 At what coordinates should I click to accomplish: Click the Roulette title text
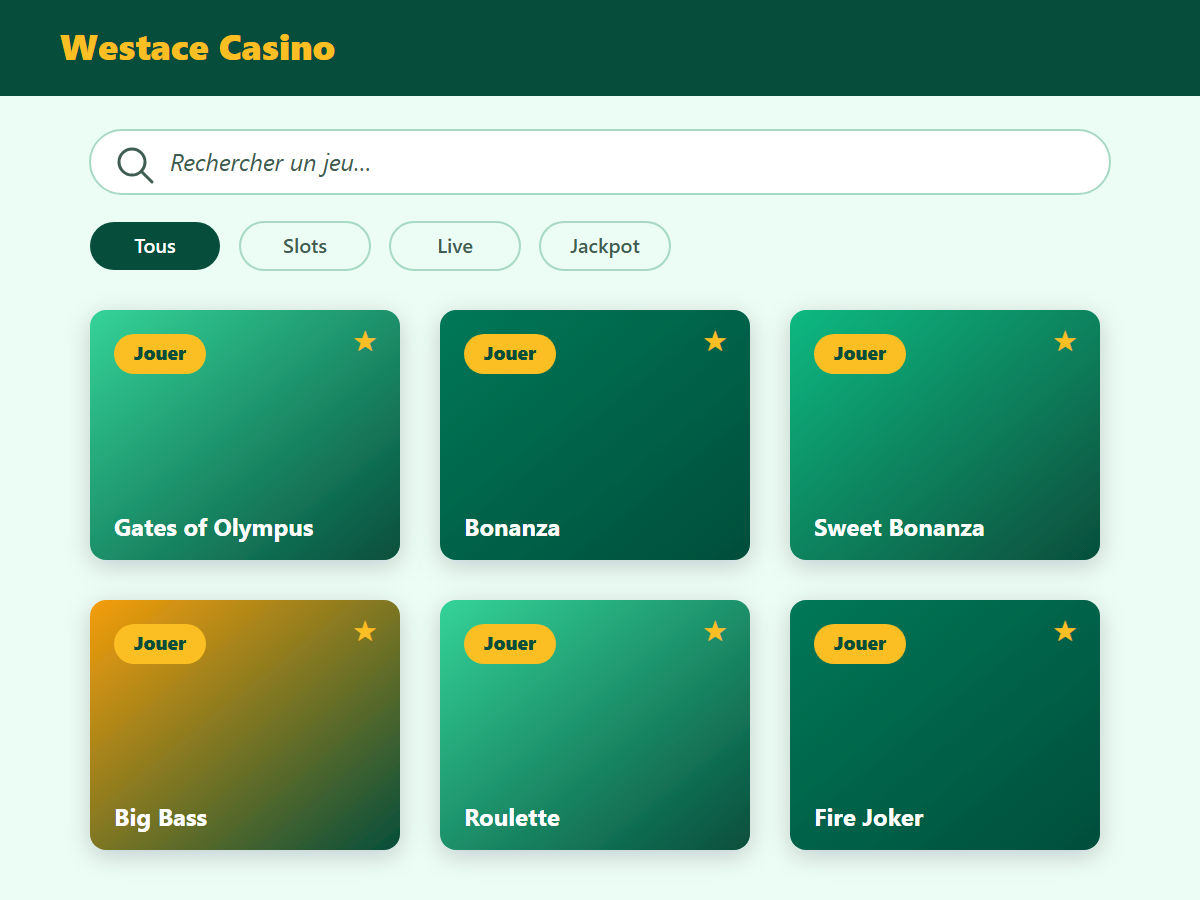(512, 818)
